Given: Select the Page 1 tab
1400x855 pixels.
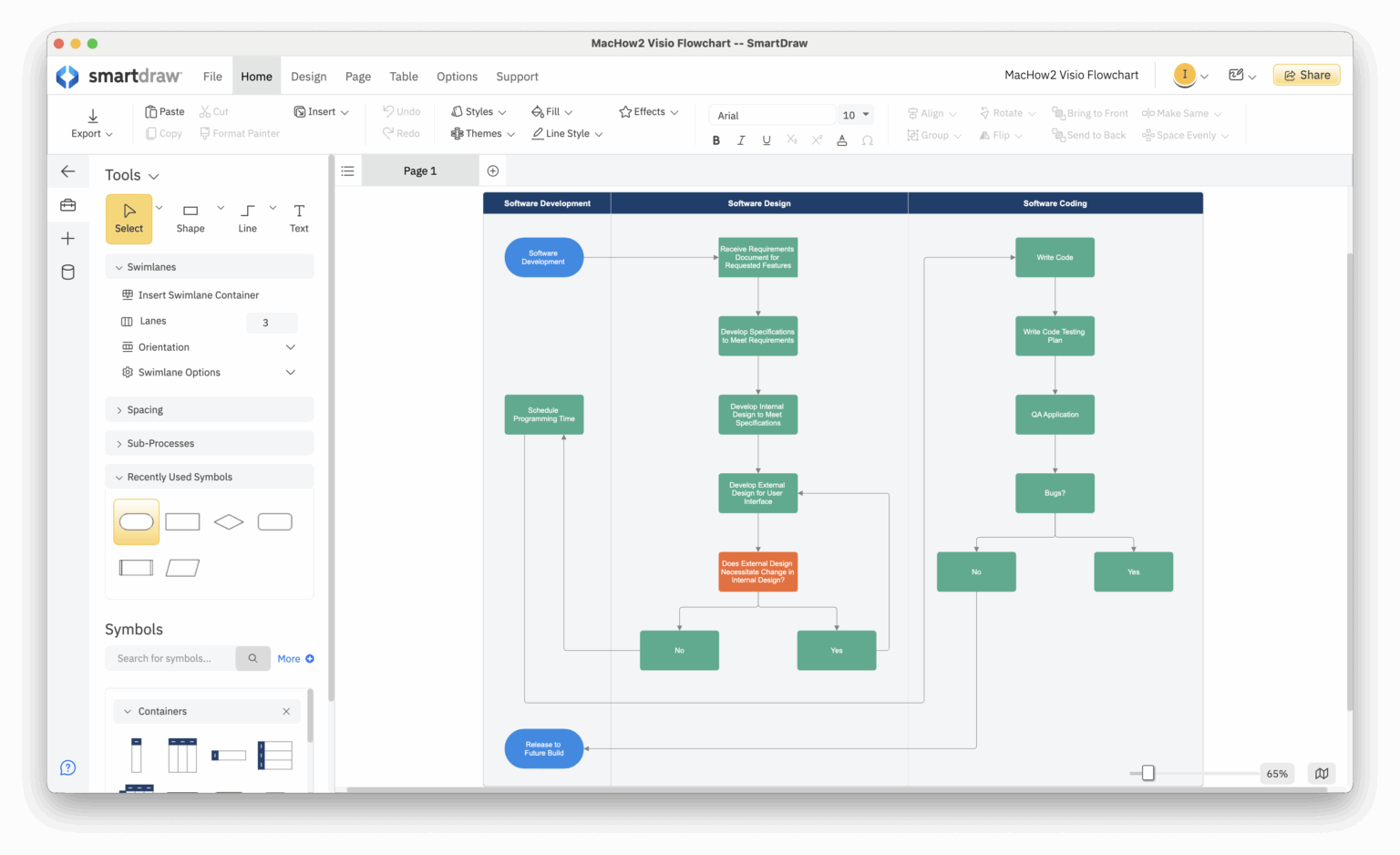Looking at the screenshot, I should 419,170.
